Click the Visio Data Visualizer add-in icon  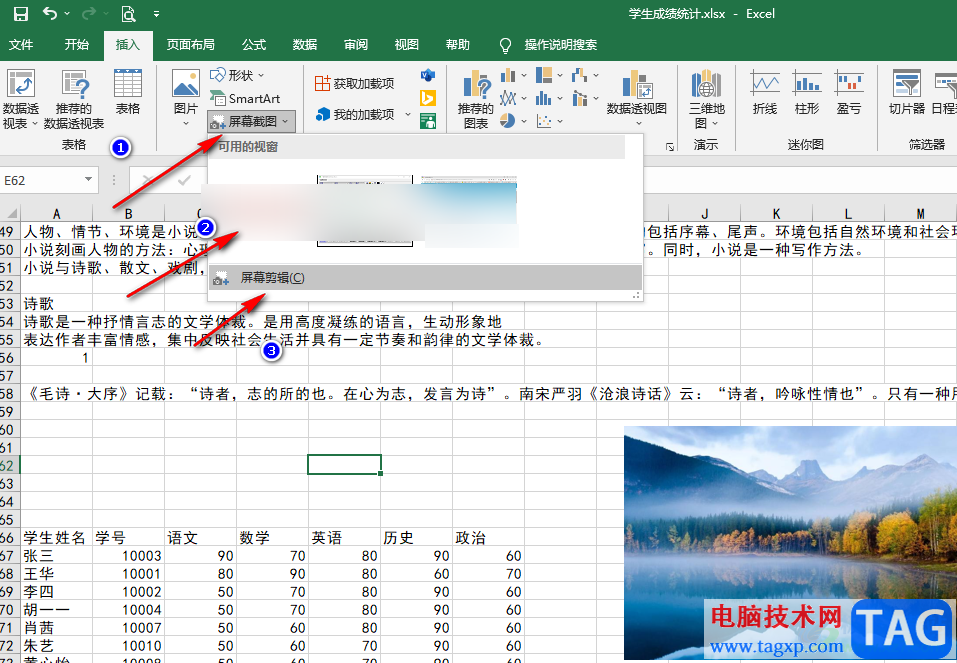428,75
